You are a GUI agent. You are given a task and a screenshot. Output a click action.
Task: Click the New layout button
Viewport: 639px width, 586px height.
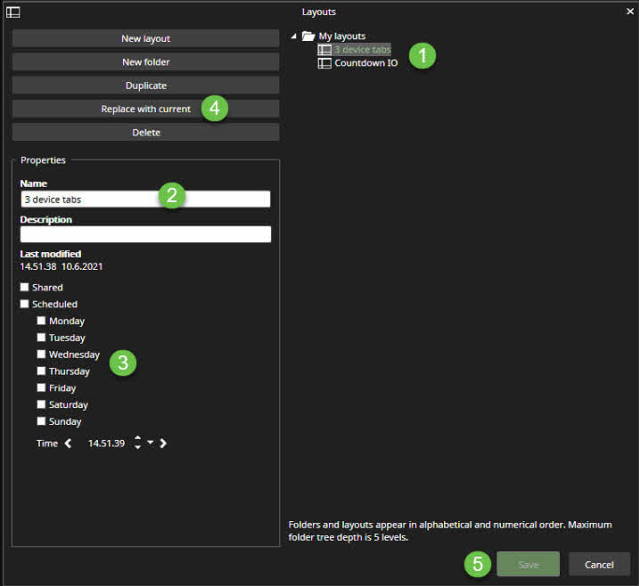(x=145, y=38)
